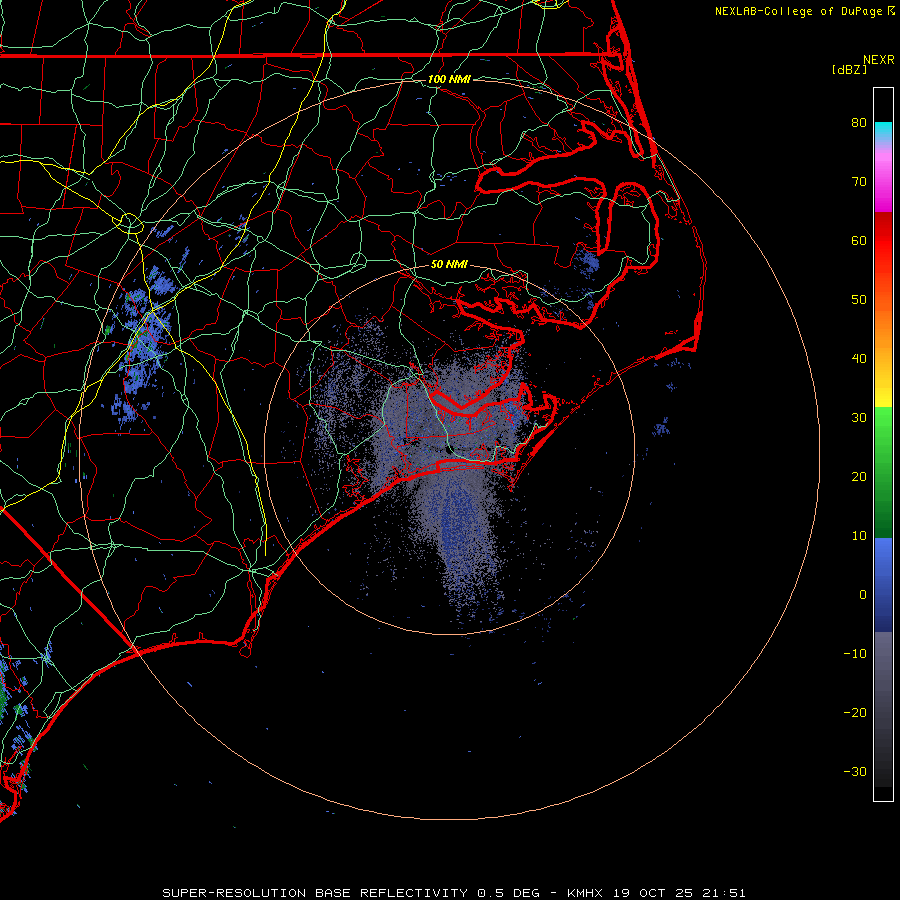900x900 pixels.
Task: Click the 10 value on dBZ scale
Action: coord(859,536)
